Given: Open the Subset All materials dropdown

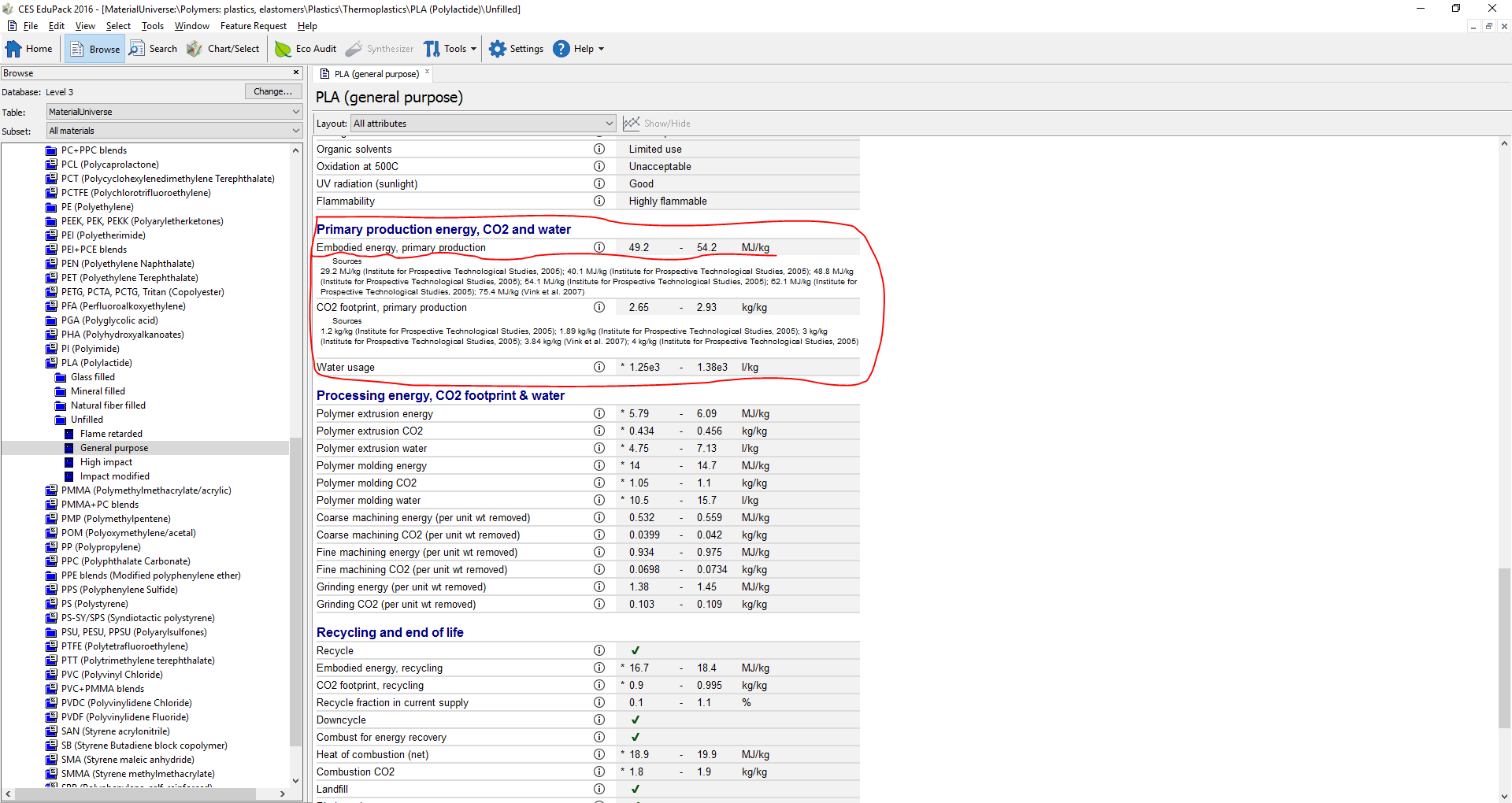Looking at the screenshot, I should (x=174, y=131).
